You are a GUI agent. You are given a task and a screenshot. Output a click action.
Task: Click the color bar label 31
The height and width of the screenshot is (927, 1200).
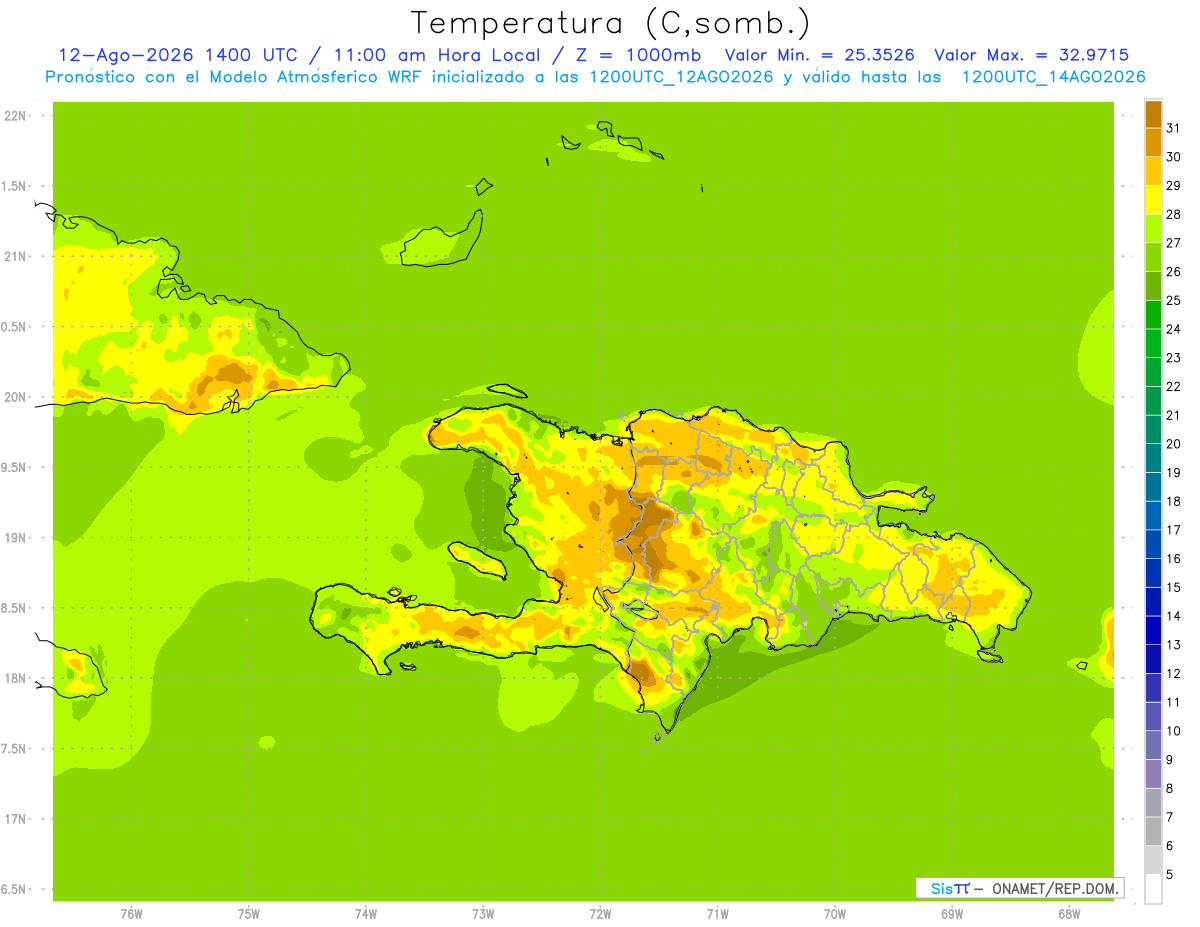pos(1173,128)
